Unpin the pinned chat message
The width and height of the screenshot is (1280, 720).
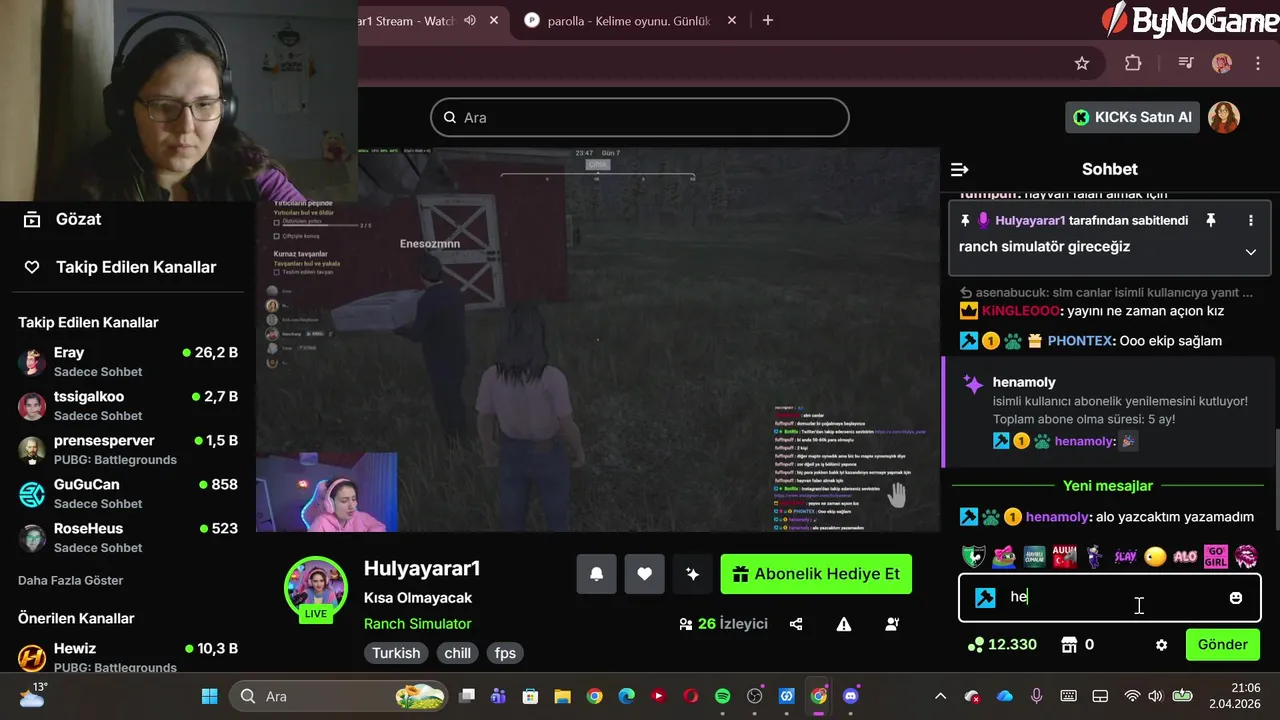1210,220
